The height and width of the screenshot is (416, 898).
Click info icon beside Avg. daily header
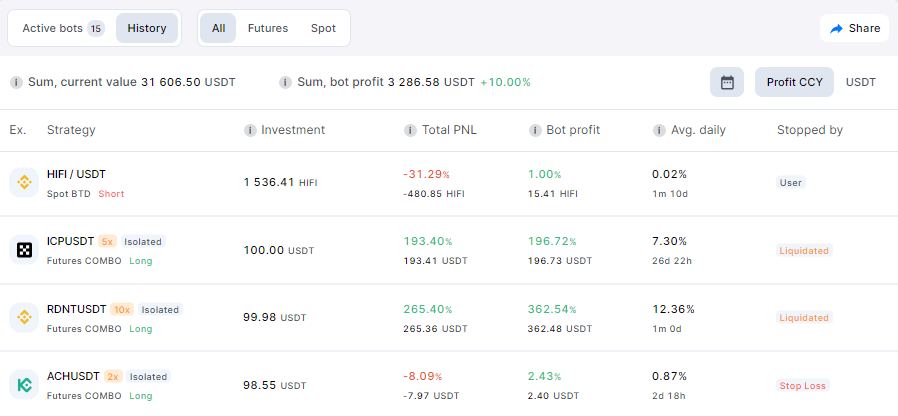(x=659, y=130)
